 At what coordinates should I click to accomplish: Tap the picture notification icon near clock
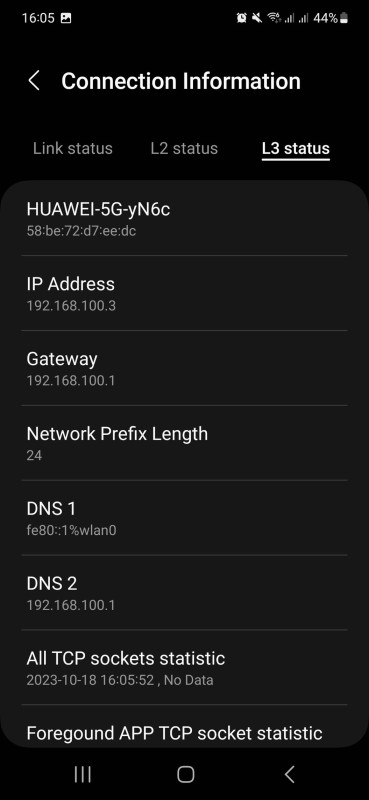66,18
